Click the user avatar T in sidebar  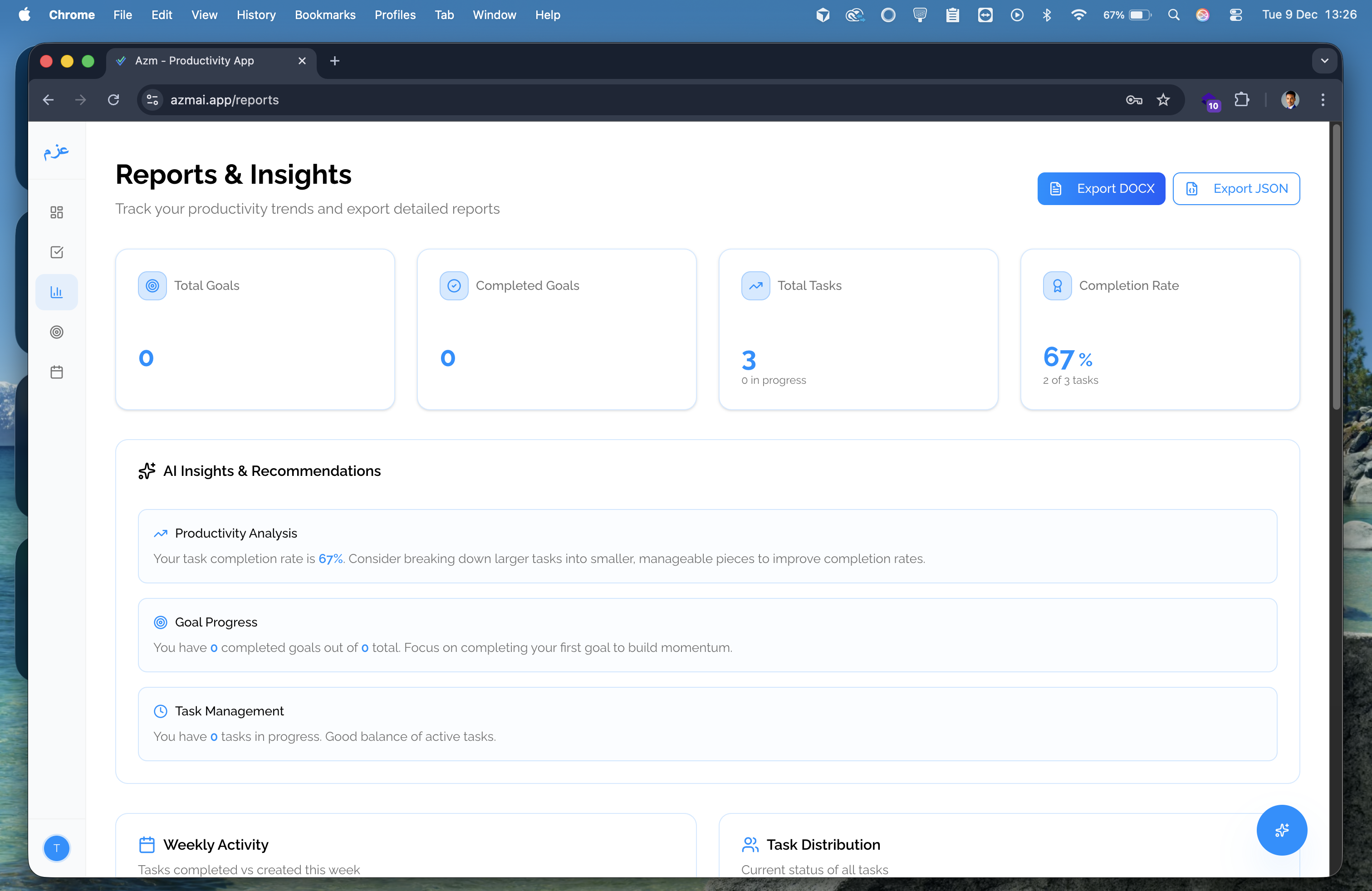pyautogui.click(x=57, y=848)
